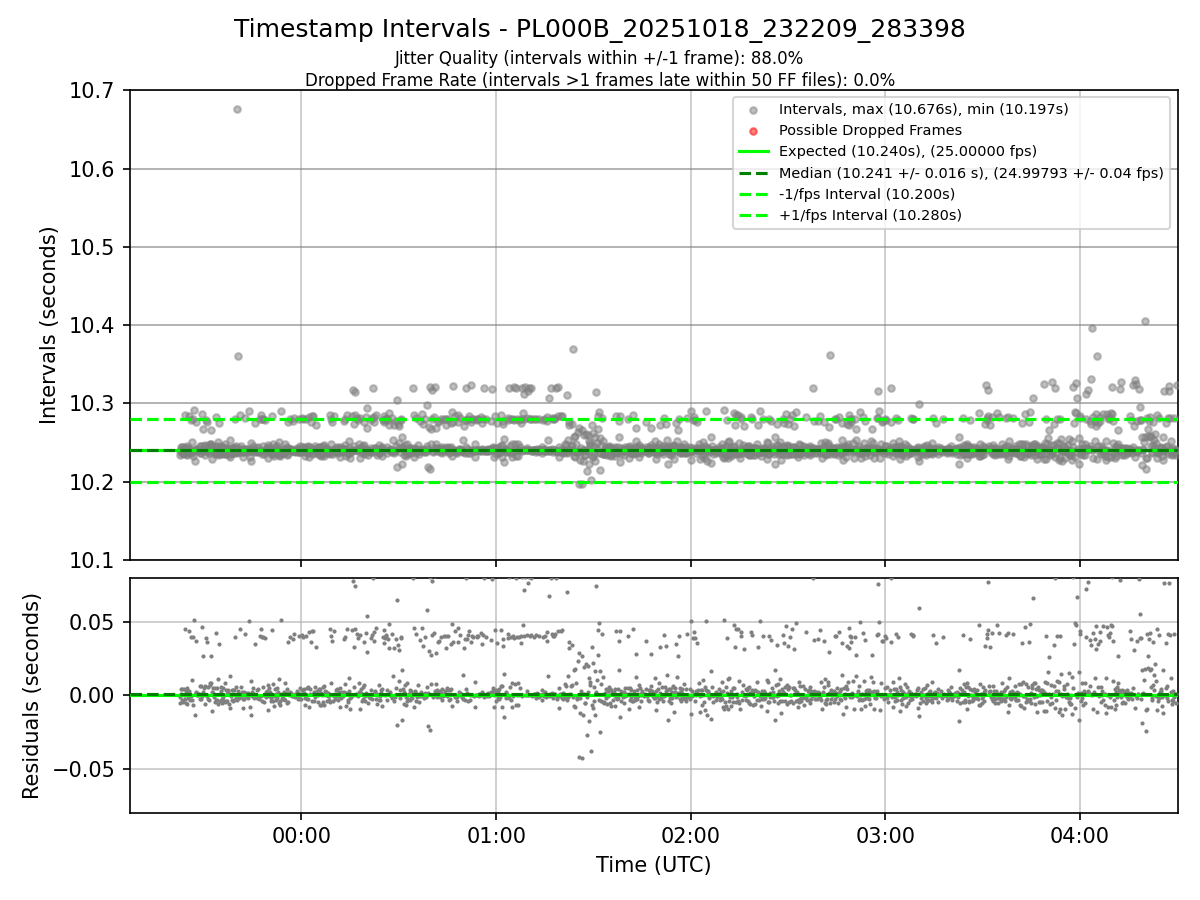Click the plot title 'Timestamp Intervals - PL000B_20251018_232209_283398'
The height and width of the screenshot is (900, 1200).
599,29
